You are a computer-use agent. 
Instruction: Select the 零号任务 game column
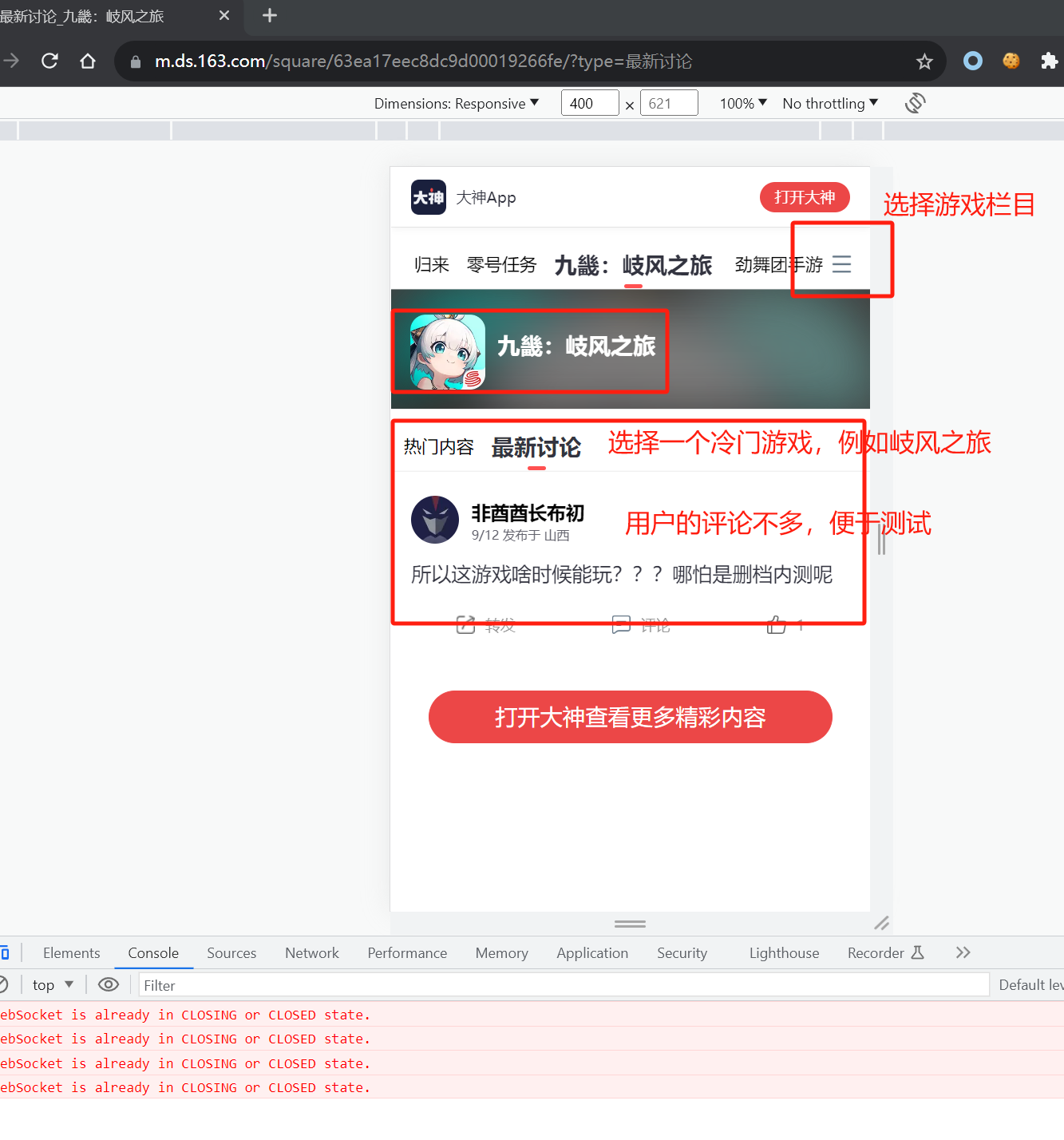pyautogui.click(x=501, y=265)
